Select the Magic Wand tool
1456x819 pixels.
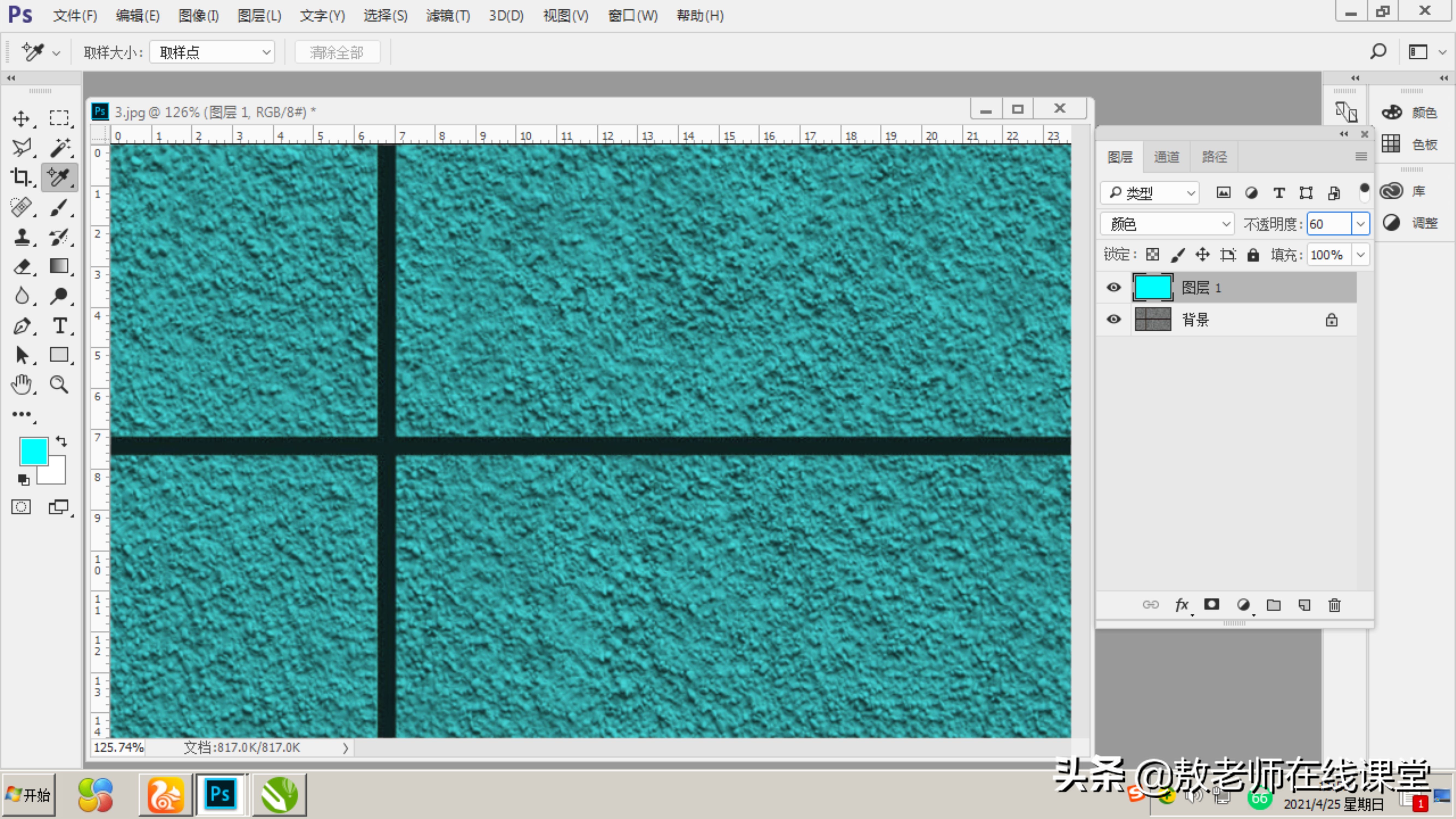pos(59,147)
